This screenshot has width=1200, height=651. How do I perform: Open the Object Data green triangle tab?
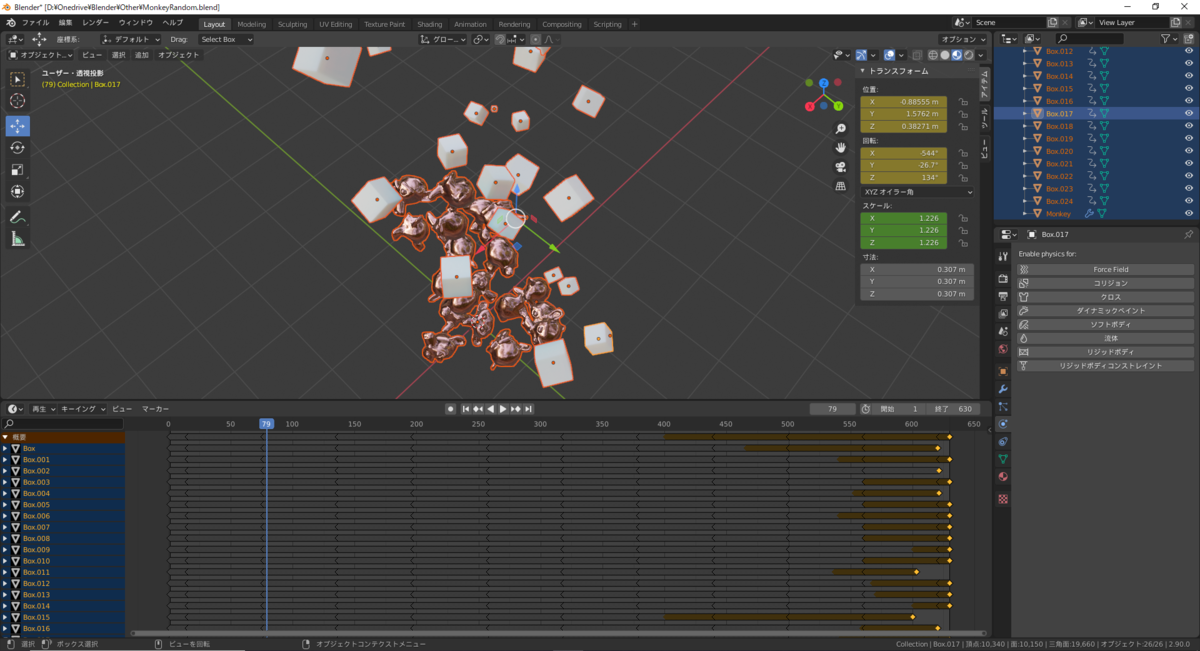coord(1003,459)
